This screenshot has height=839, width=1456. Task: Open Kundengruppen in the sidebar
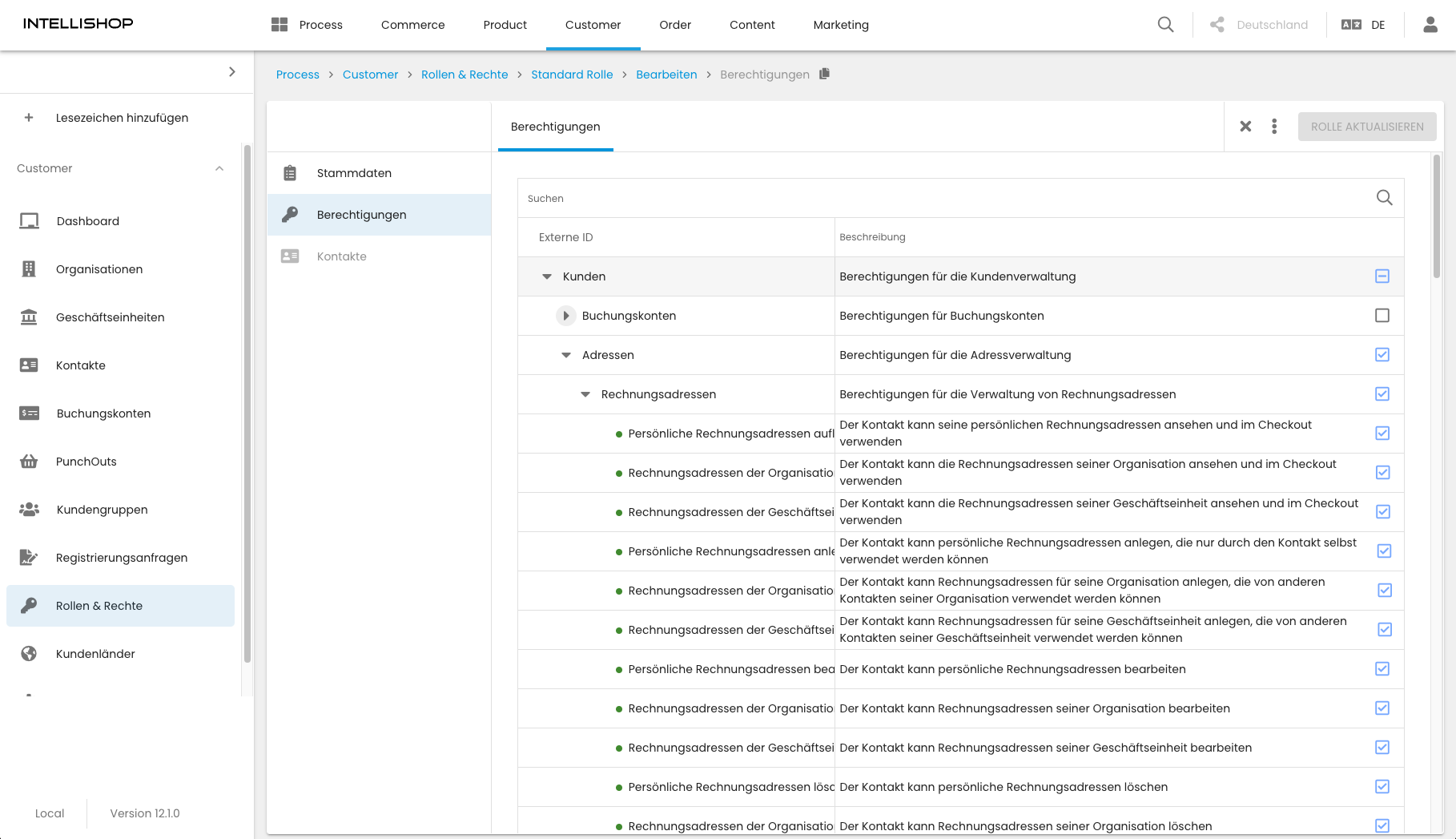[102, 510]
